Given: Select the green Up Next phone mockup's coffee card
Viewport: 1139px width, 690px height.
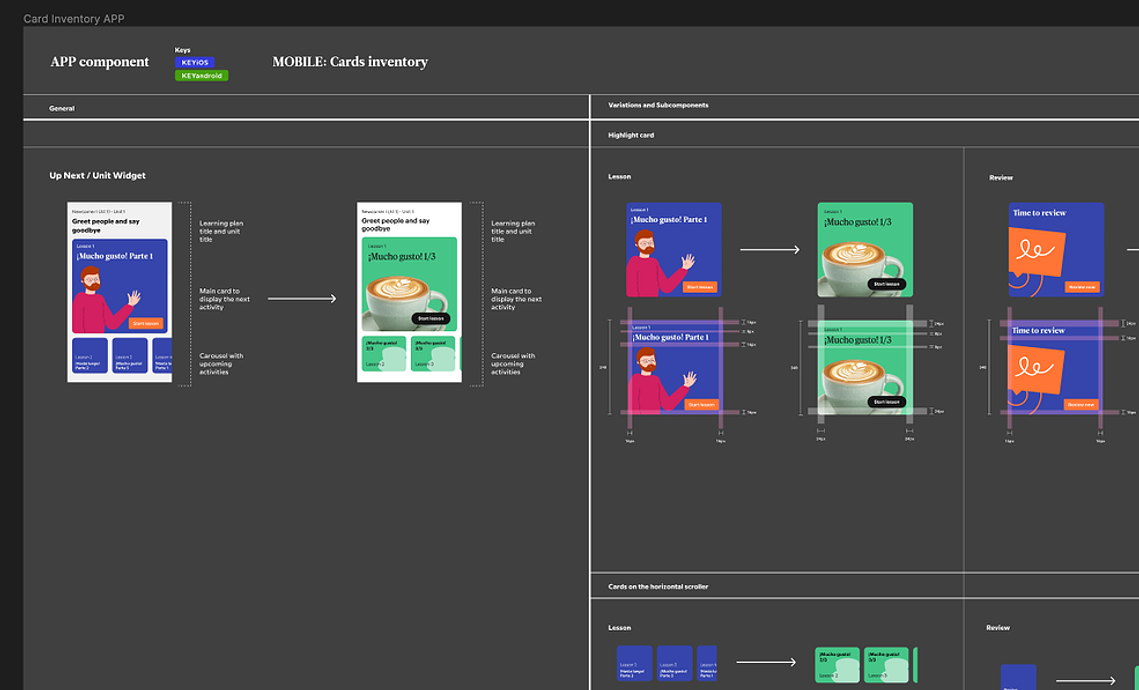Looking at the screenshot, I should click(x=410, y=284).
